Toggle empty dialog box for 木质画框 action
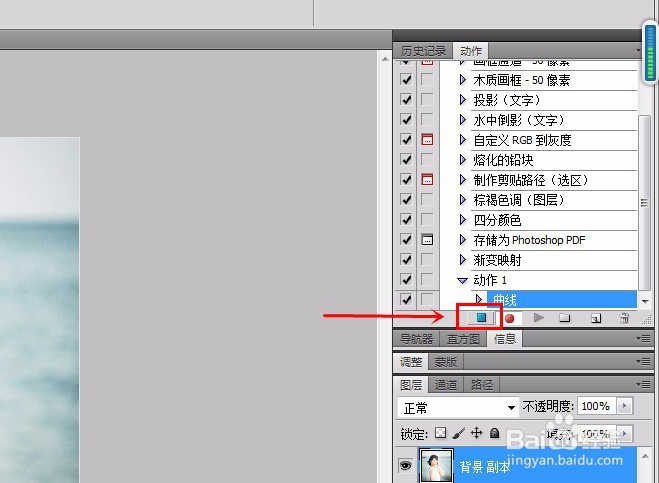 click(x=427, y=79)
